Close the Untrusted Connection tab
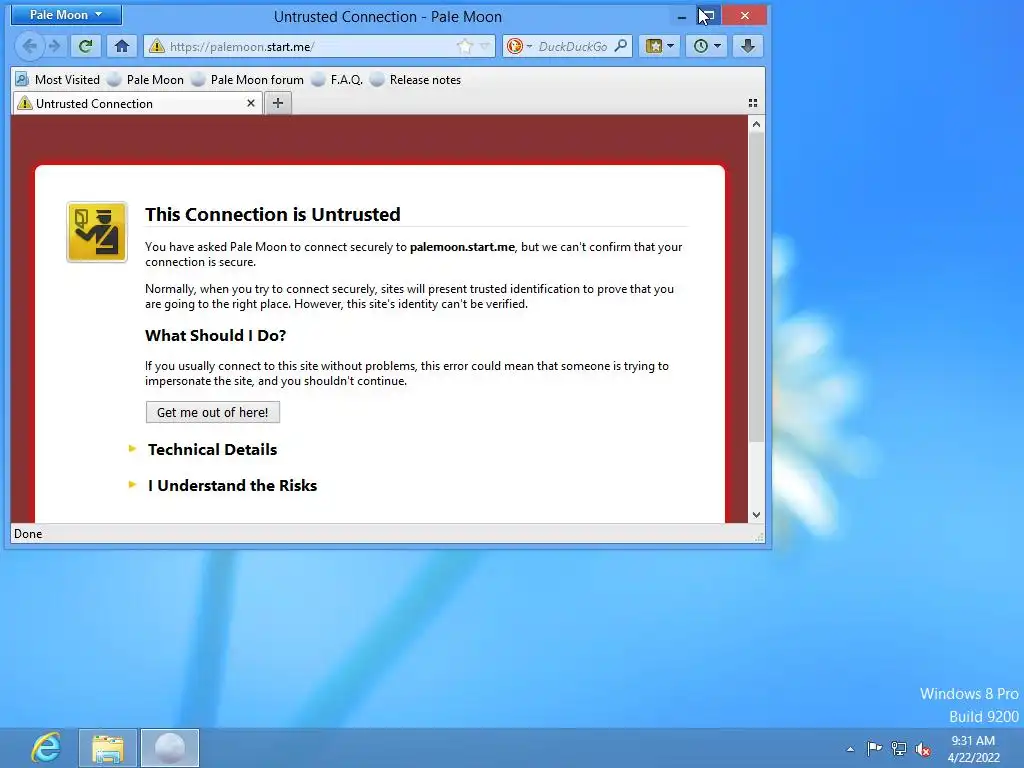The width and height of the screenshot is (1024, 768). coord(251,103)
